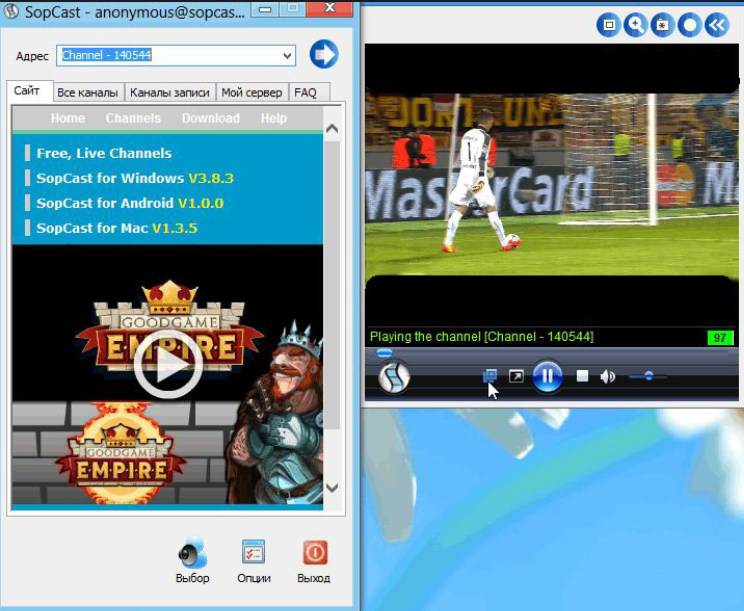Collapse panel with double-arrow icon

pos(716,25)
